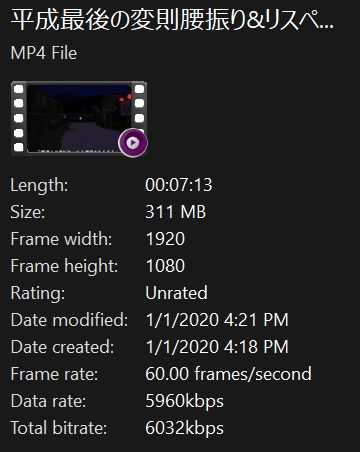Click the 60.00 frames/second value
This screenshot has height=452, width=360.
(228, 374)
